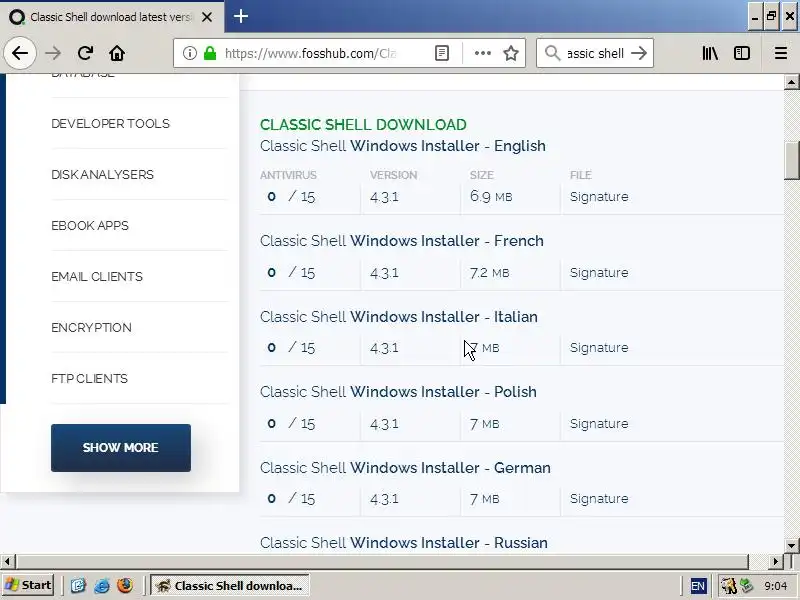Open Developer Tools category
The height and width of the screenshot is (600, 800).
(110, 123)
